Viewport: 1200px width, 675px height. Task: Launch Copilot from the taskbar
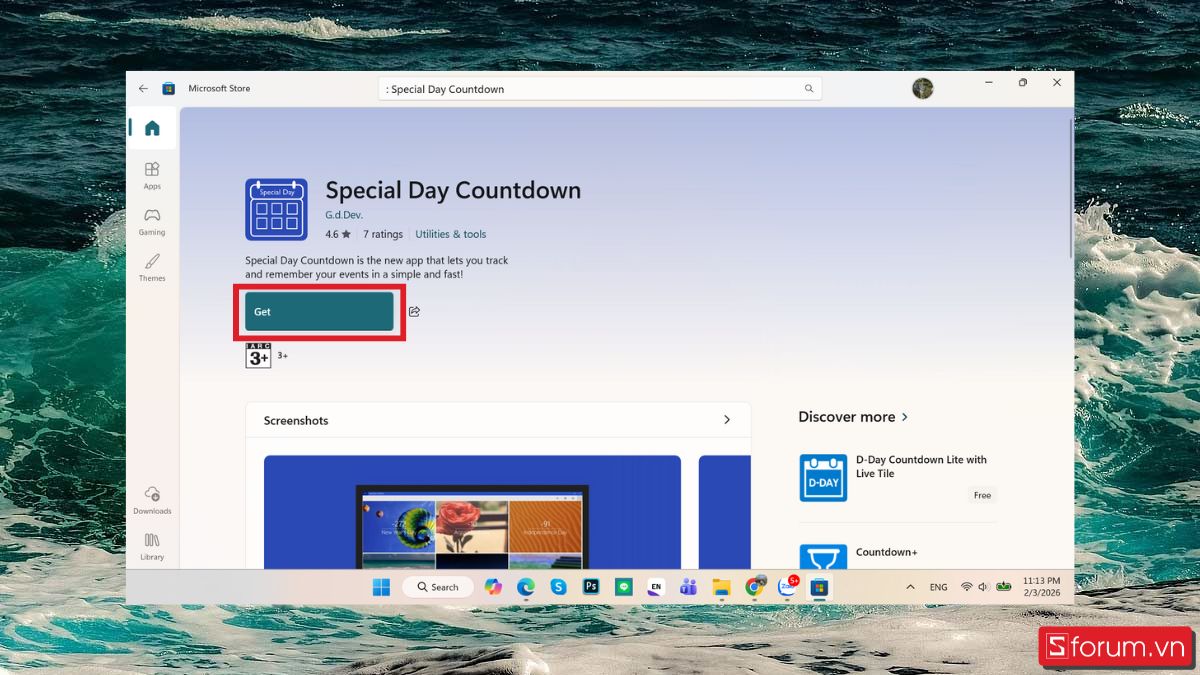[493, 587]
